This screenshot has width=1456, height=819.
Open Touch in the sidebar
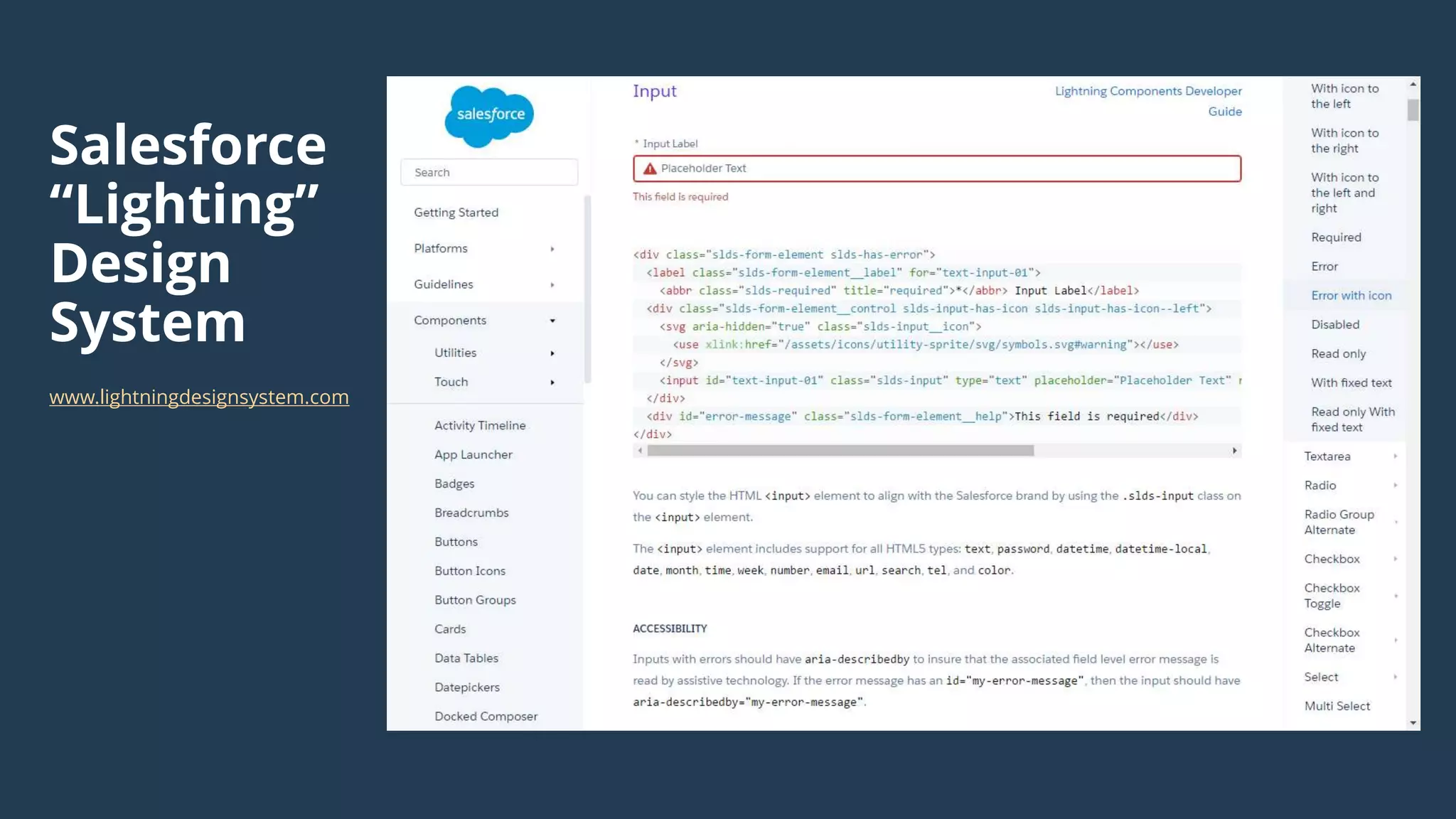coord(451,382)
